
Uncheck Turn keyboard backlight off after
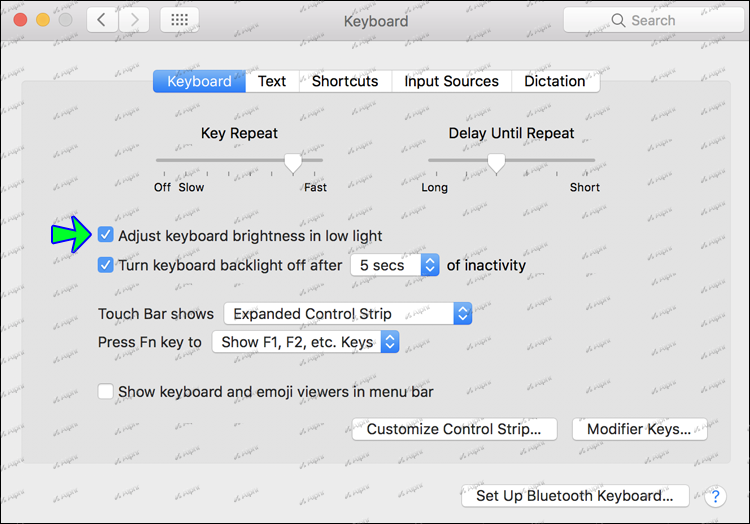(x=105, y=264)
